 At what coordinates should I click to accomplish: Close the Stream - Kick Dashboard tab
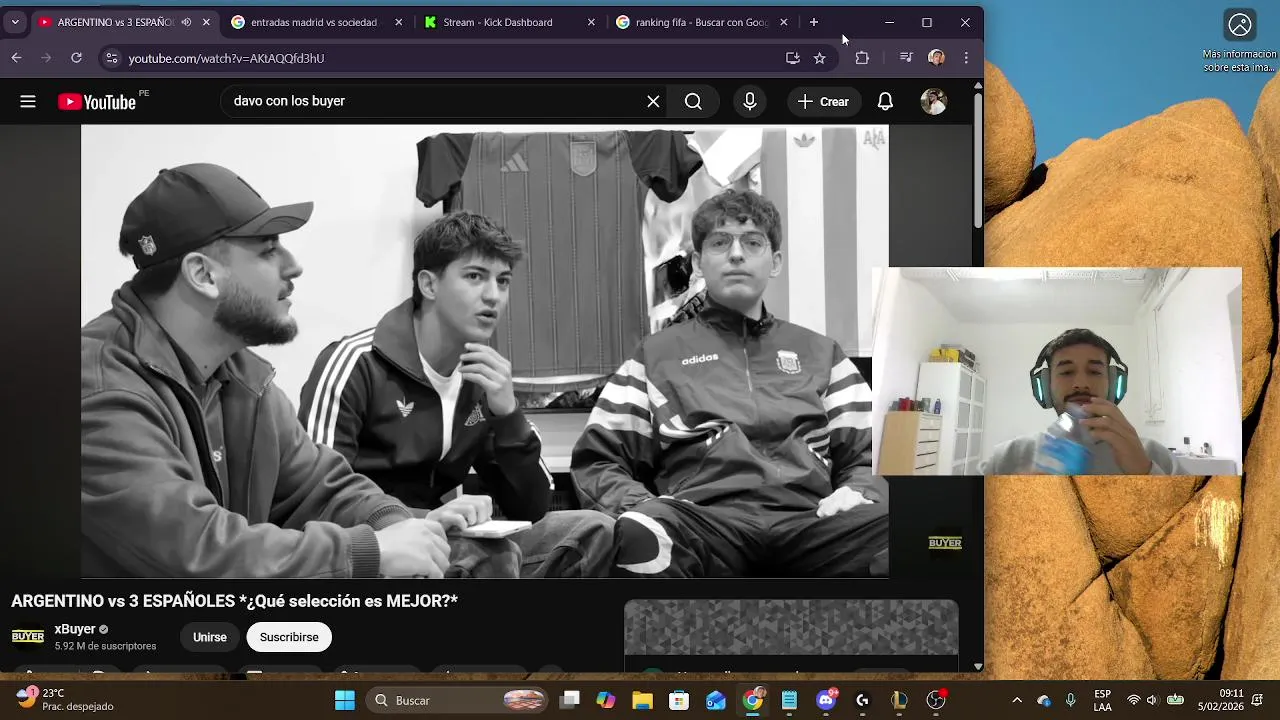pos(591,22)
